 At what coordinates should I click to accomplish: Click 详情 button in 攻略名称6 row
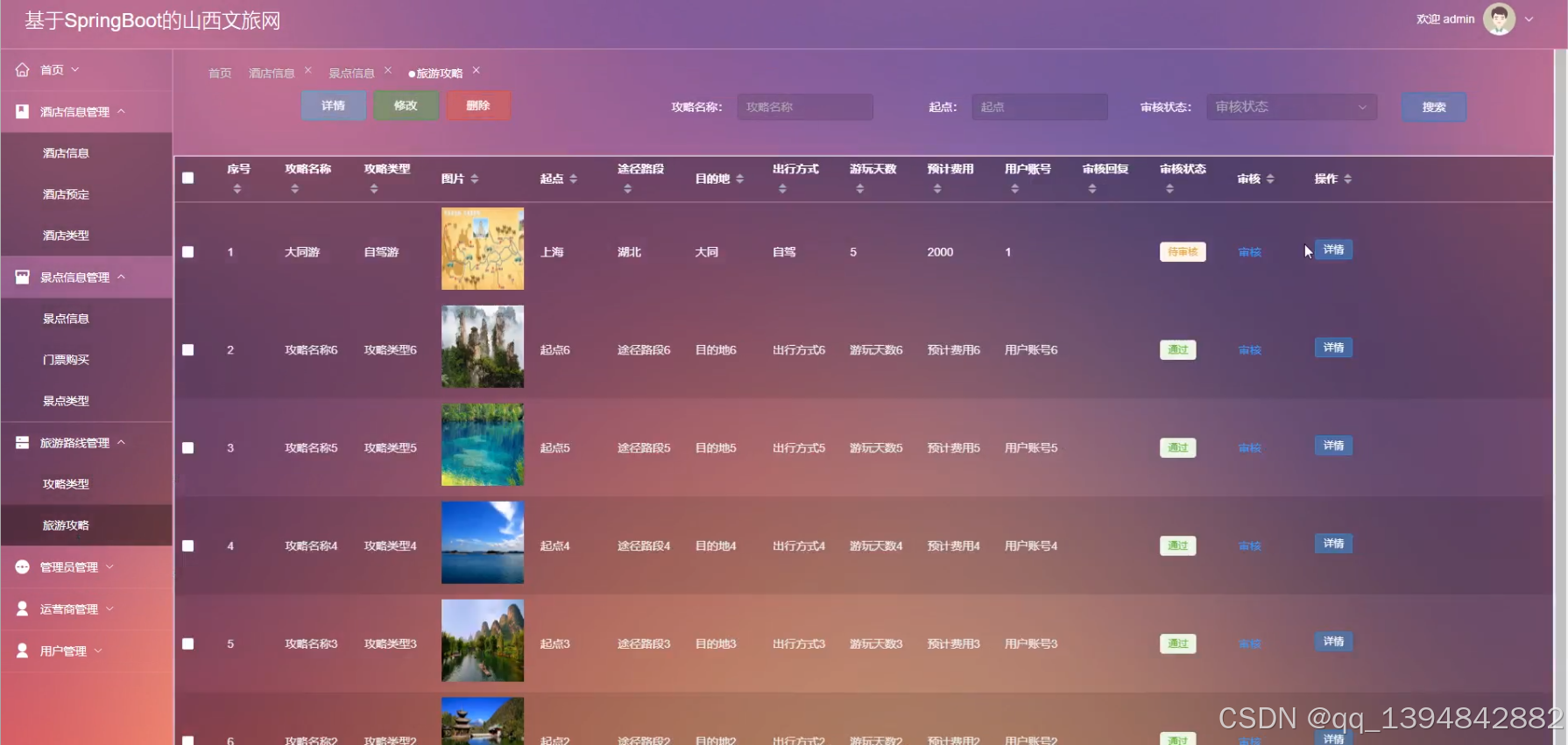pyautogui.click(x=1333, y=348)
